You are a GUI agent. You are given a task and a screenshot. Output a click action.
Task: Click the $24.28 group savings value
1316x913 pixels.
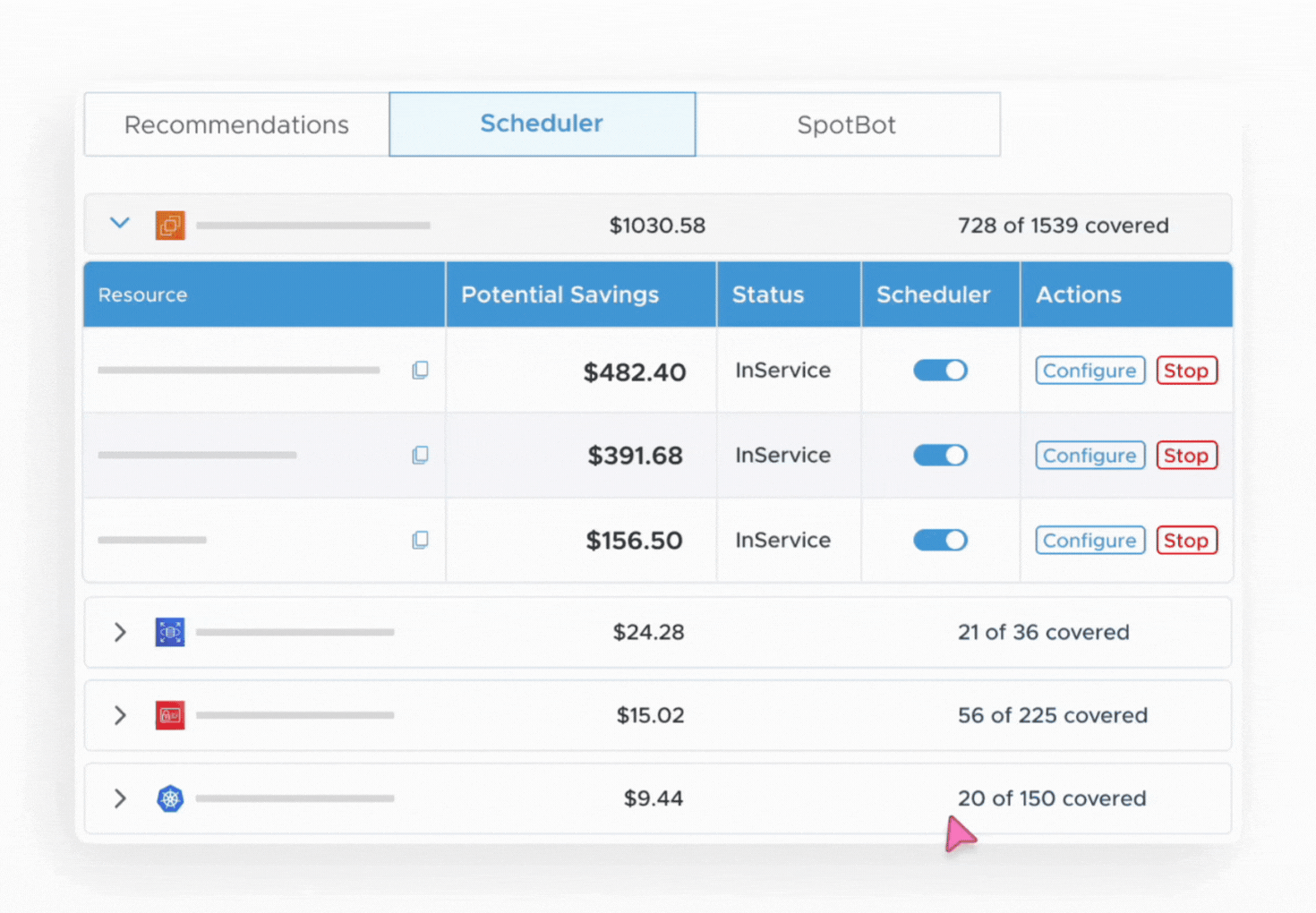[649, 632]
